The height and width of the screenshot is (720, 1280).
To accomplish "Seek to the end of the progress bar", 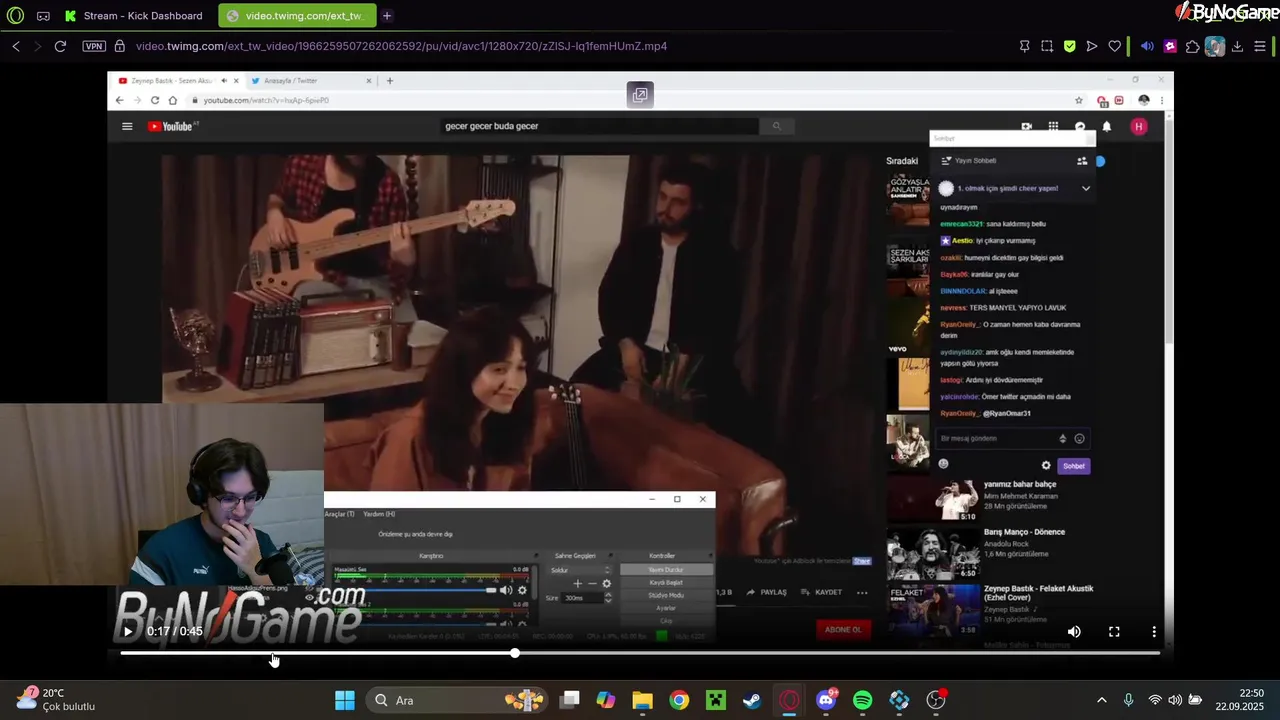I will pyautogui.click(x=1158, y=653).
